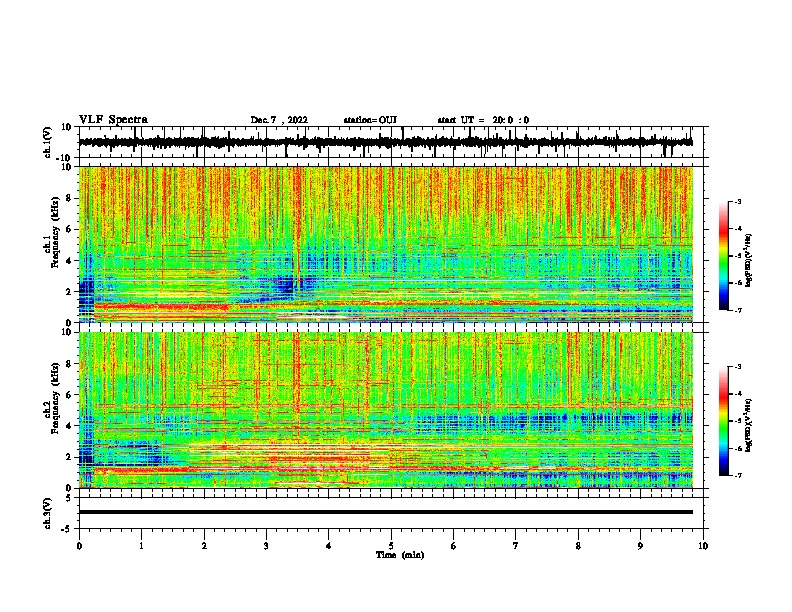
Task: Click the "start UT = 20:0:0" header text
Action: 483,120
